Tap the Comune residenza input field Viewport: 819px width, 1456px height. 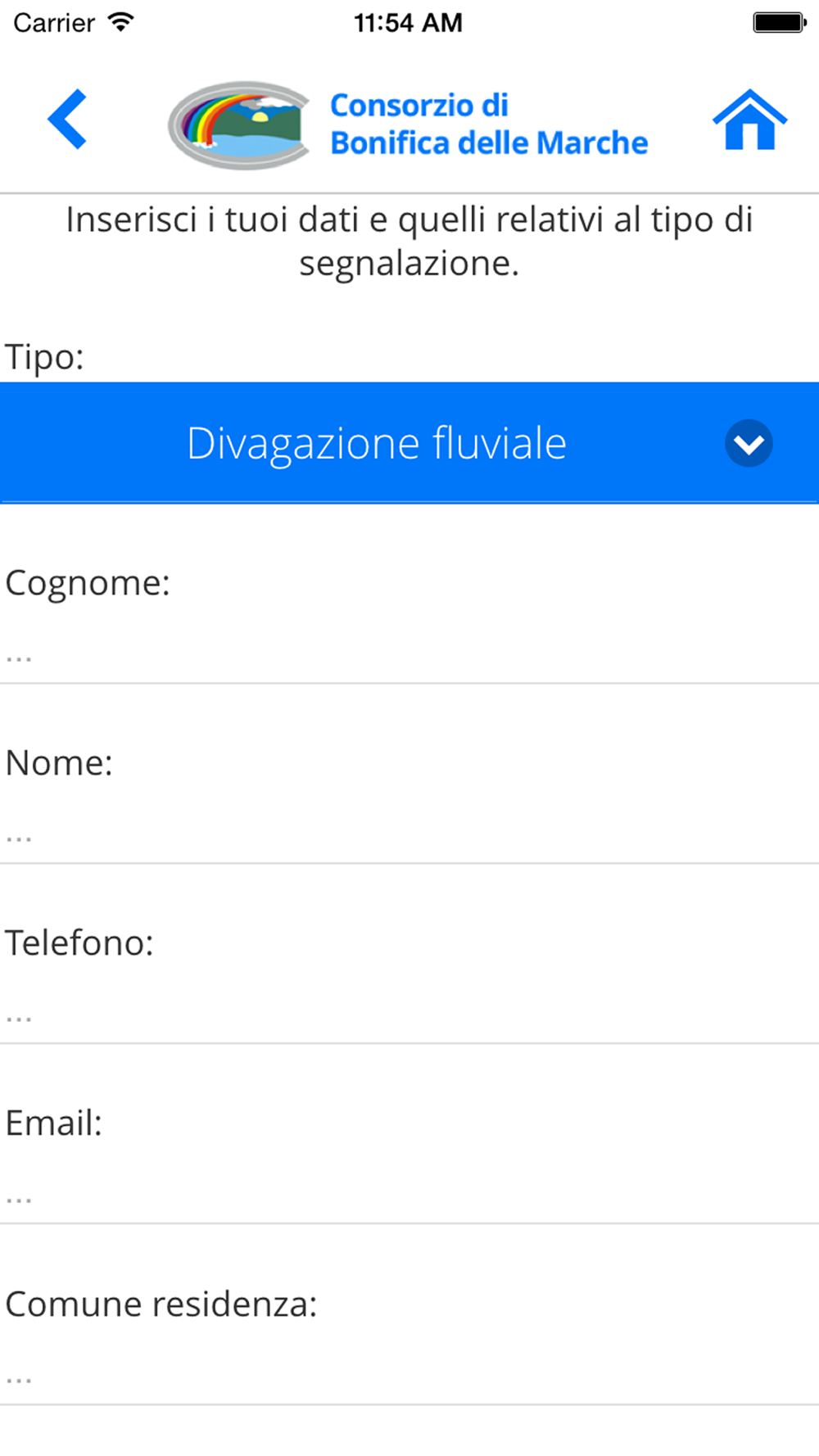tap(409, 1377)
